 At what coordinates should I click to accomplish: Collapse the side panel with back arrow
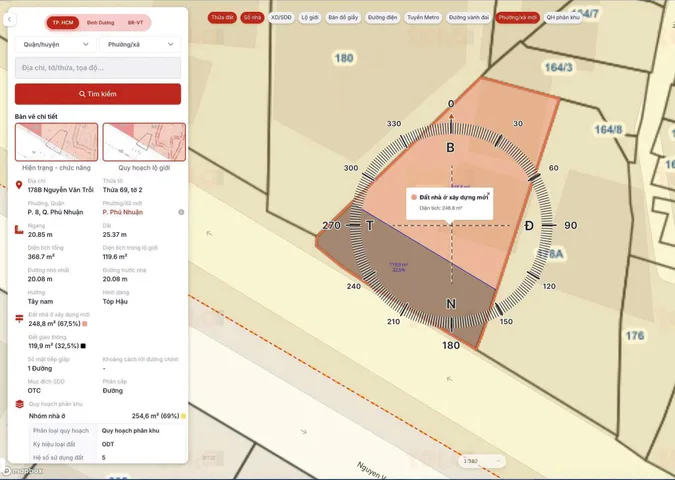pyautogui.click(x=9, y=19)
